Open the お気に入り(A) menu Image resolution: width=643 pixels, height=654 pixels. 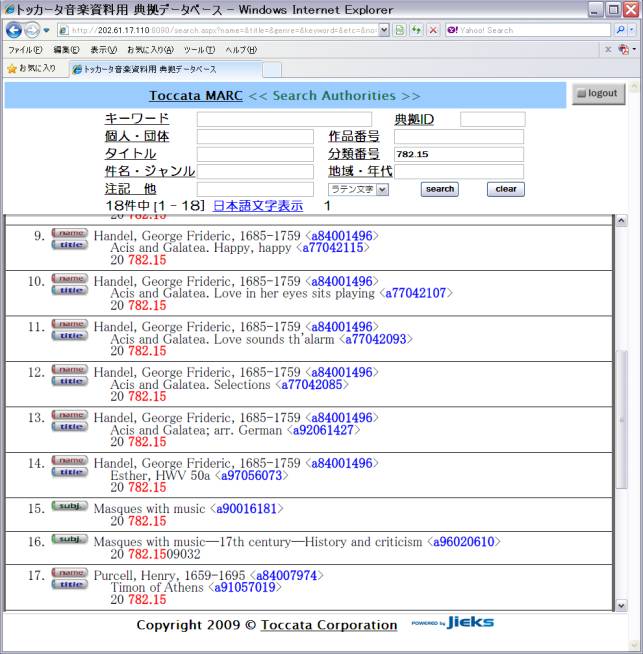(x=151, y=50)
